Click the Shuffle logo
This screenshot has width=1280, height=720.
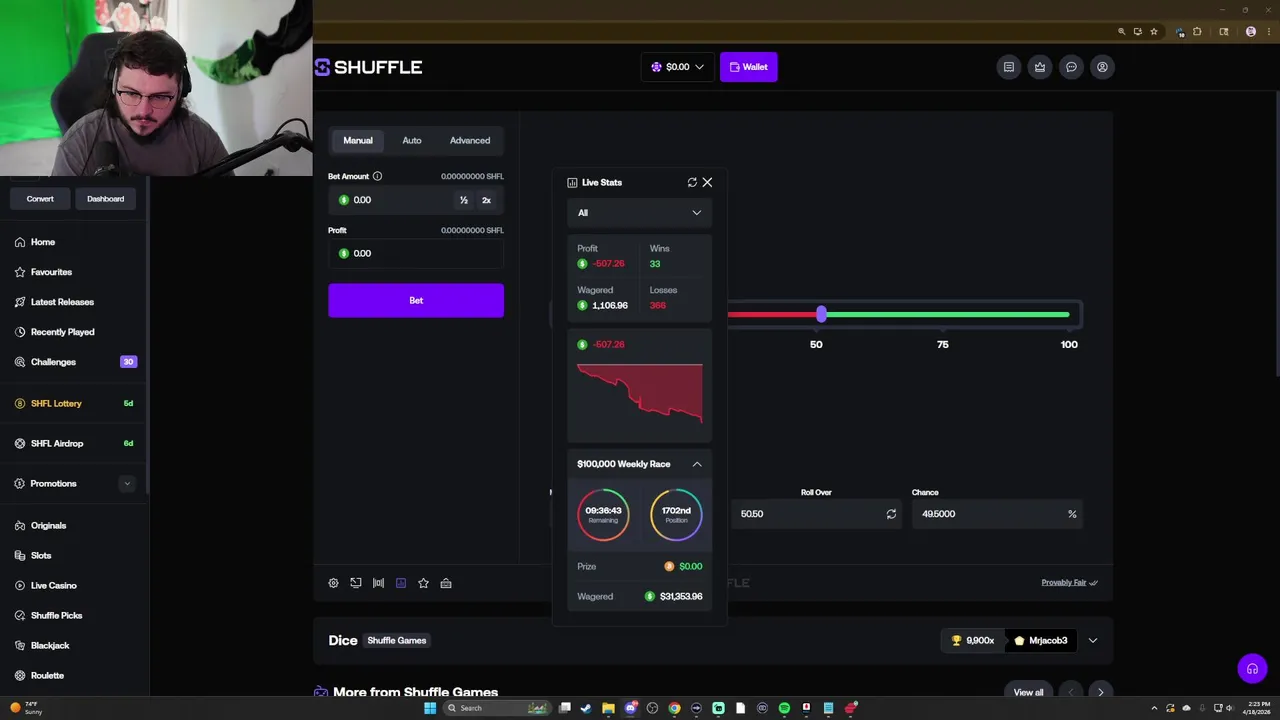(368, 67)
